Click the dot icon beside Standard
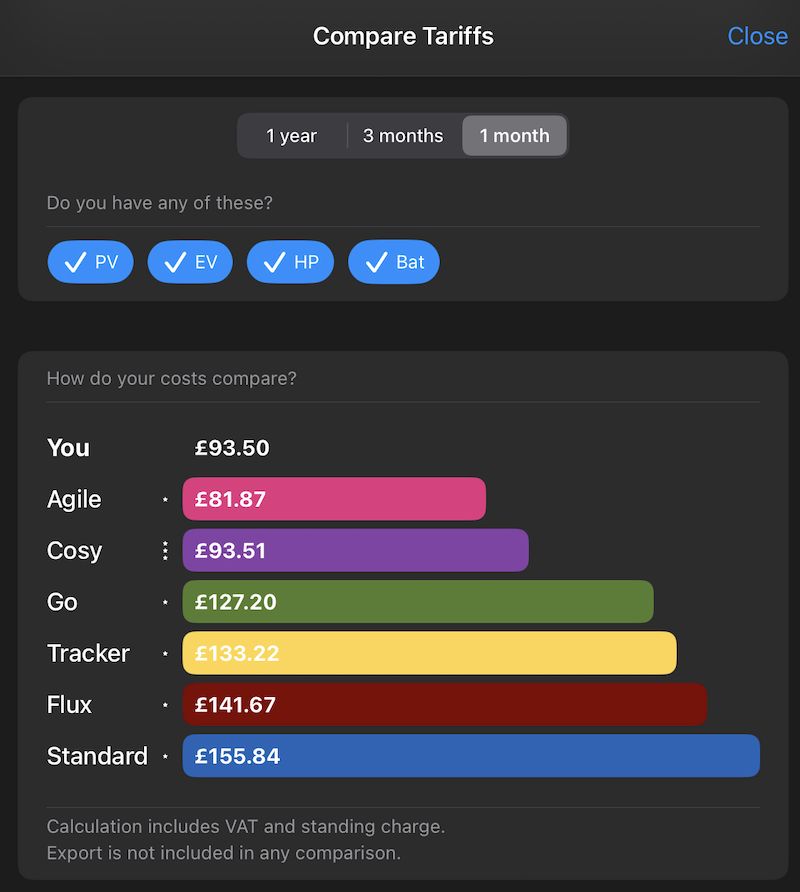 click(x=165, y=756)
